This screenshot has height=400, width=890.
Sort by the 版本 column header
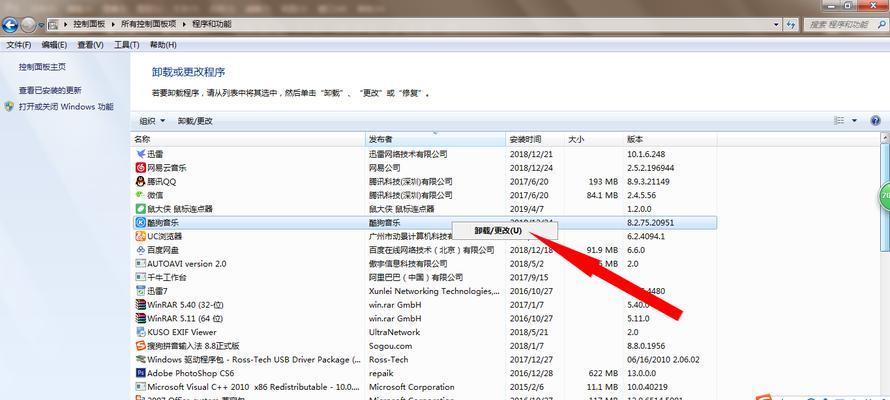coord(670,139)
